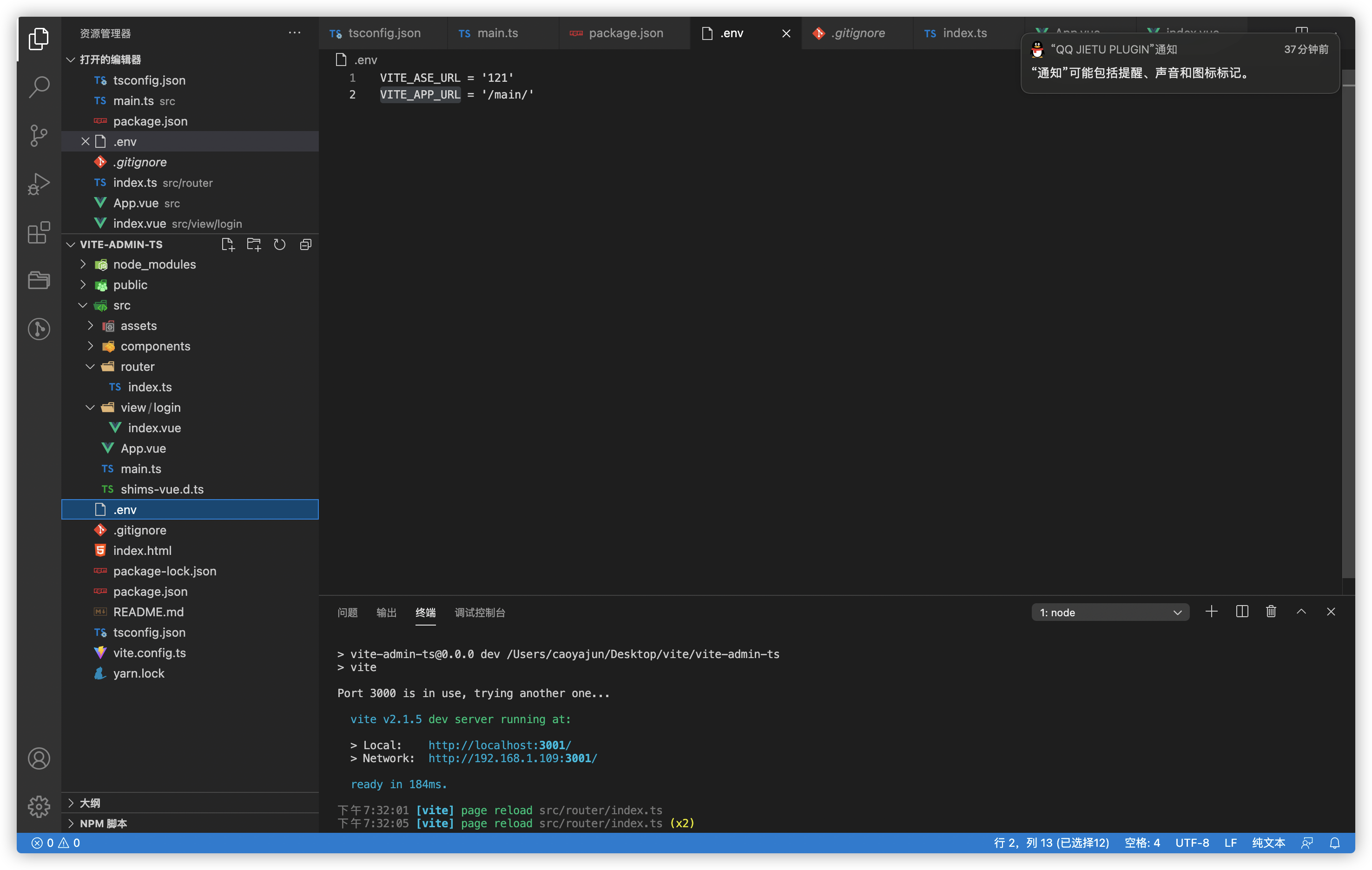
Task: Change the plain text language mode
Action: (1268, 843)
